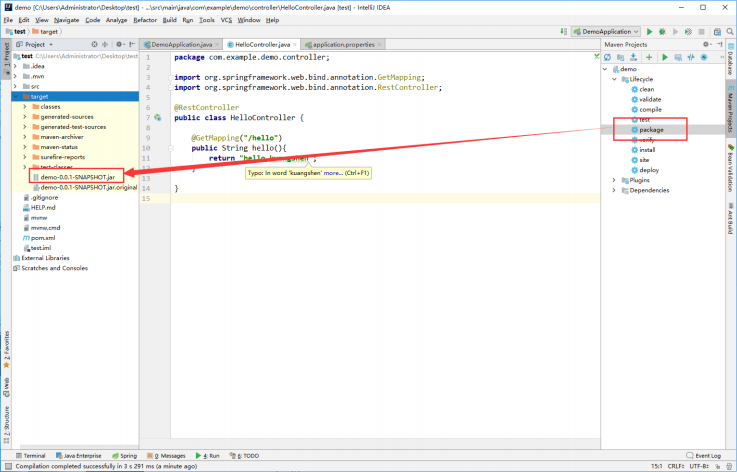Open Maven panel settings gear

[x=706, y=44]
